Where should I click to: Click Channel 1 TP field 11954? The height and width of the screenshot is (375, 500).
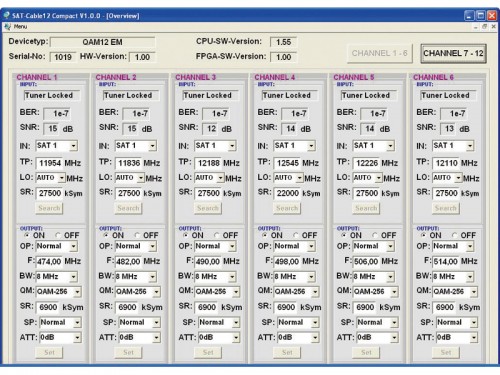49,163
